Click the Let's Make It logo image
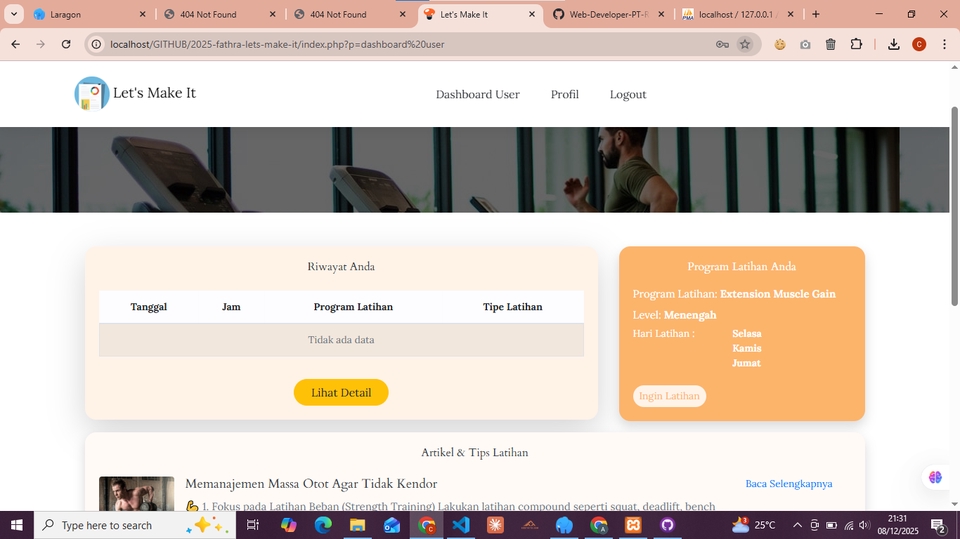Viewport: 960px width, 539px height. (92, 94)
